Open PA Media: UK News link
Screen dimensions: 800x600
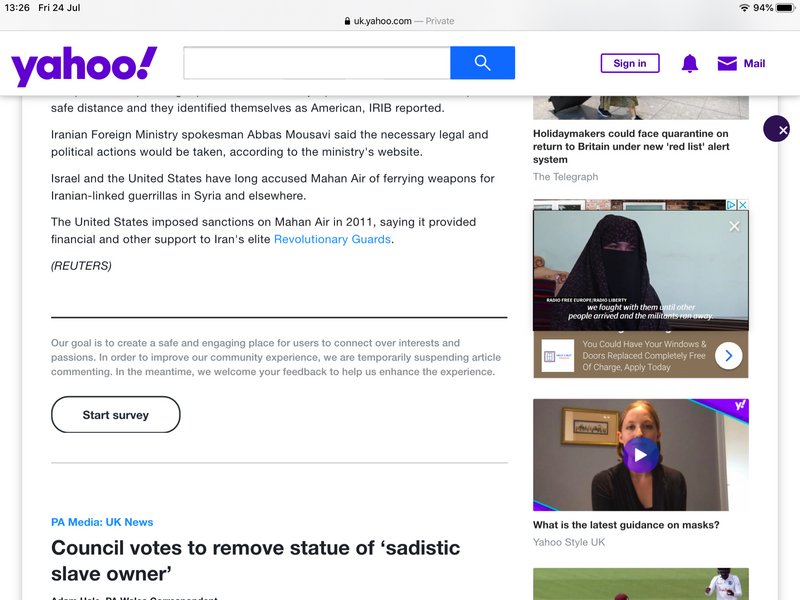click(x=102, y=522)
